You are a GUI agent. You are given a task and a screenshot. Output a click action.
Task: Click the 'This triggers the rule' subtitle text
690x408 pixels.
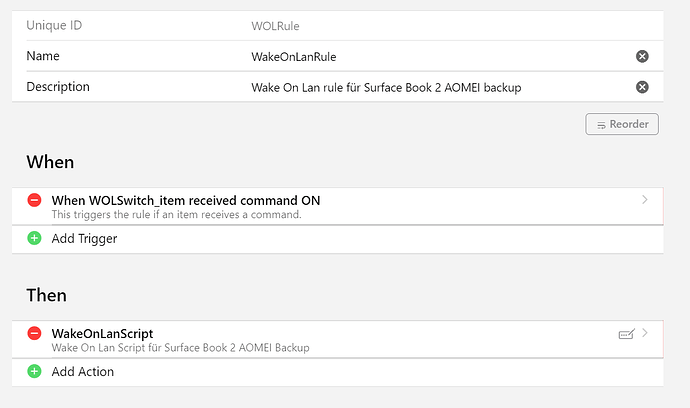[174, 214]
